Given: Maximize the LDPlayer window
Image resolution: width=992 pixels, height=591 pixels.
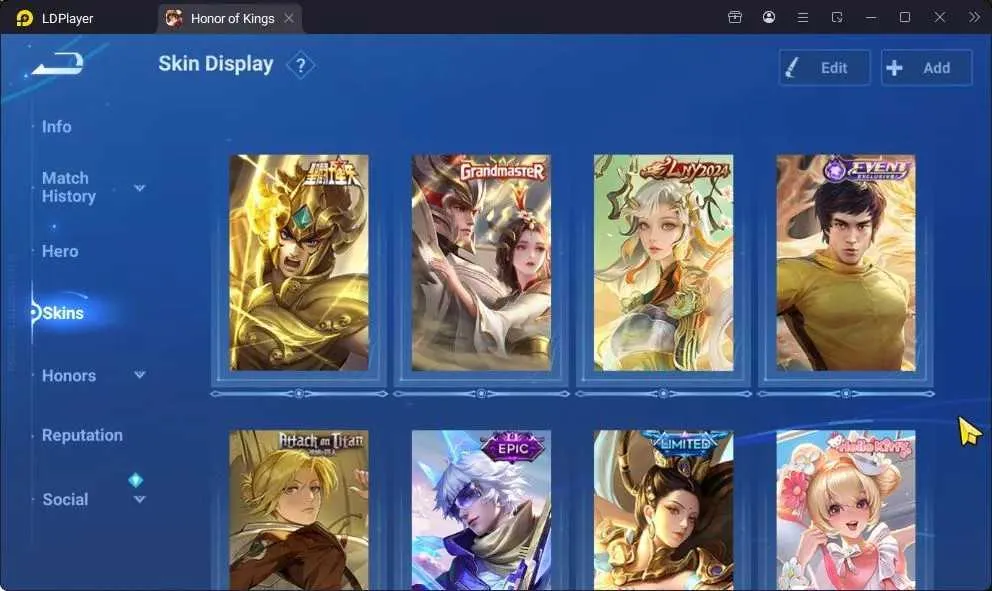Looking at the screenshot, I should 905,17.
